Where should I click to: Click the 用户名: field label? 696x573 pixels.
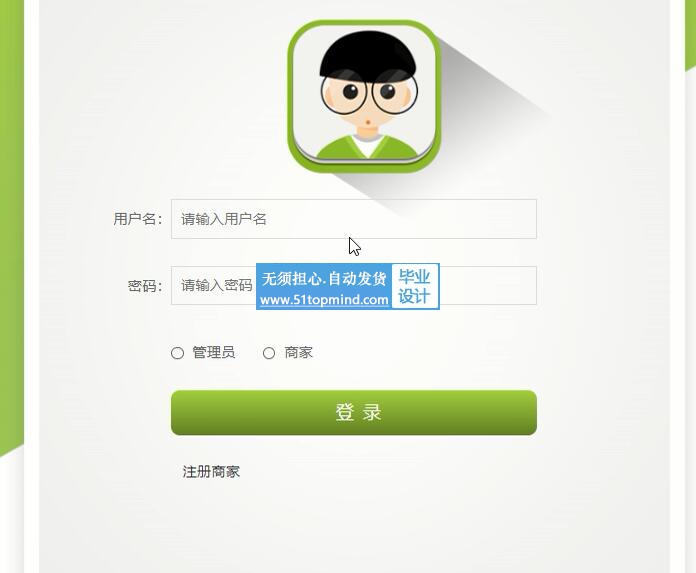click(x=138, y=219)
